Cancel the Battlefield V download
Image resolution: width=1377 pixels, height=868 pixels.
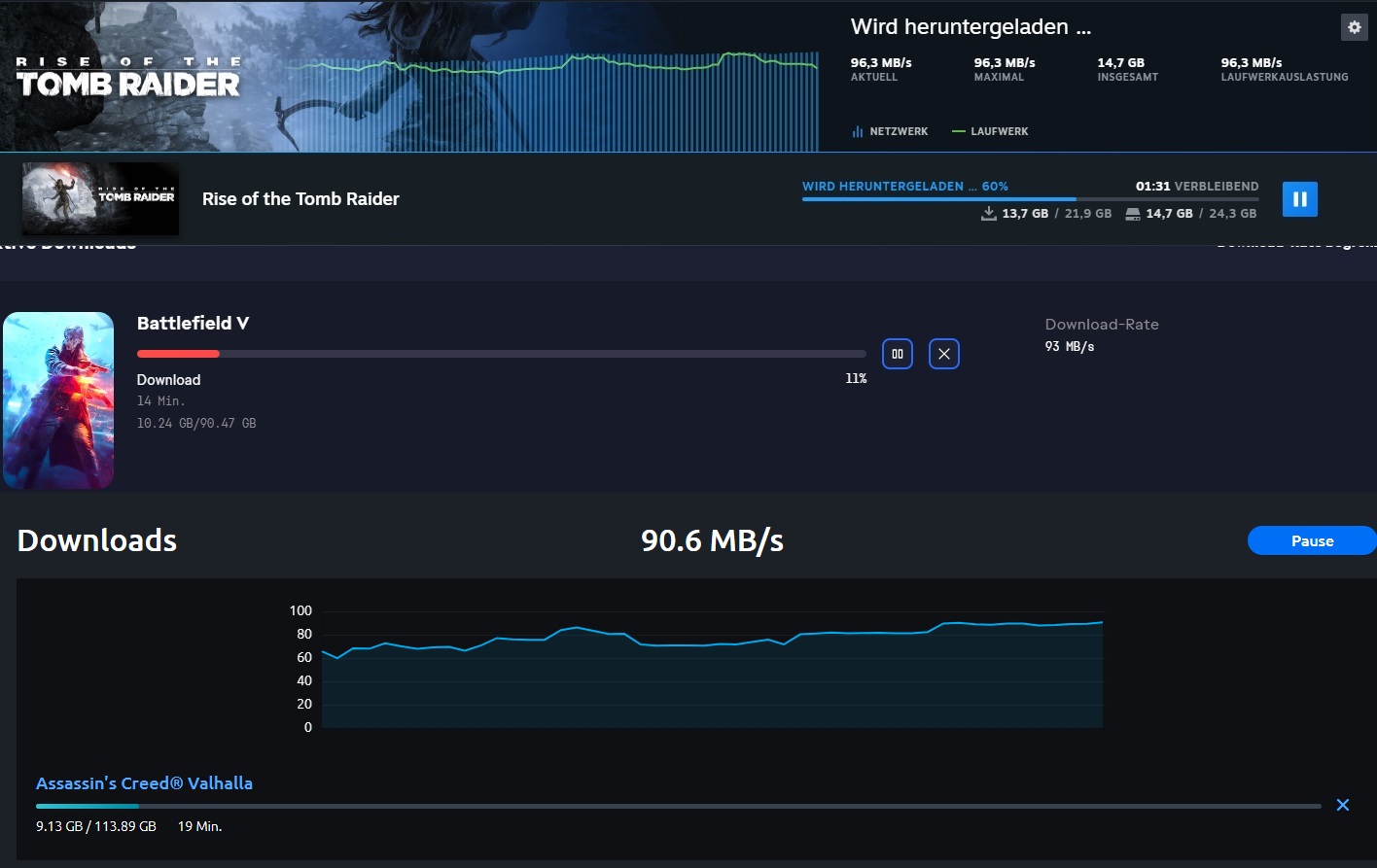944,354
